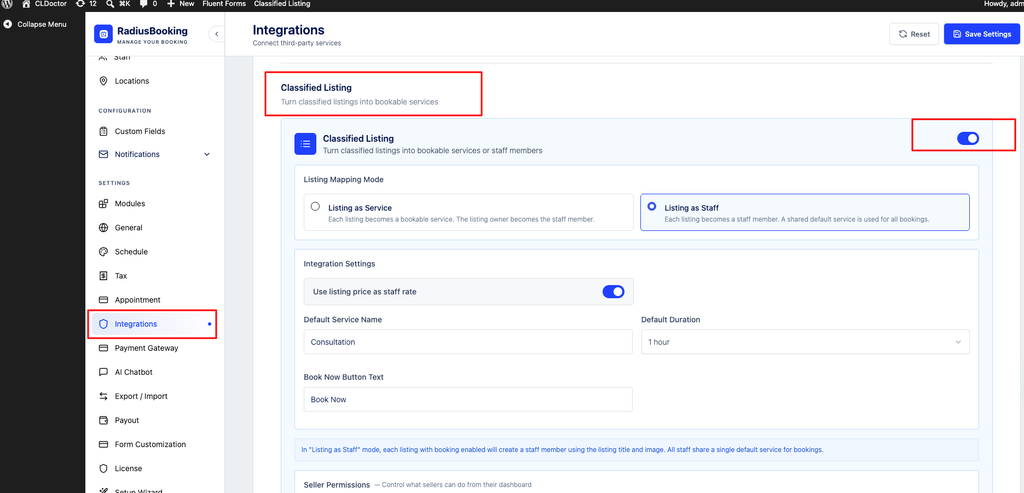Click the Form Customization icon
The image size is (1024, 493).
(x=103, y=445)
